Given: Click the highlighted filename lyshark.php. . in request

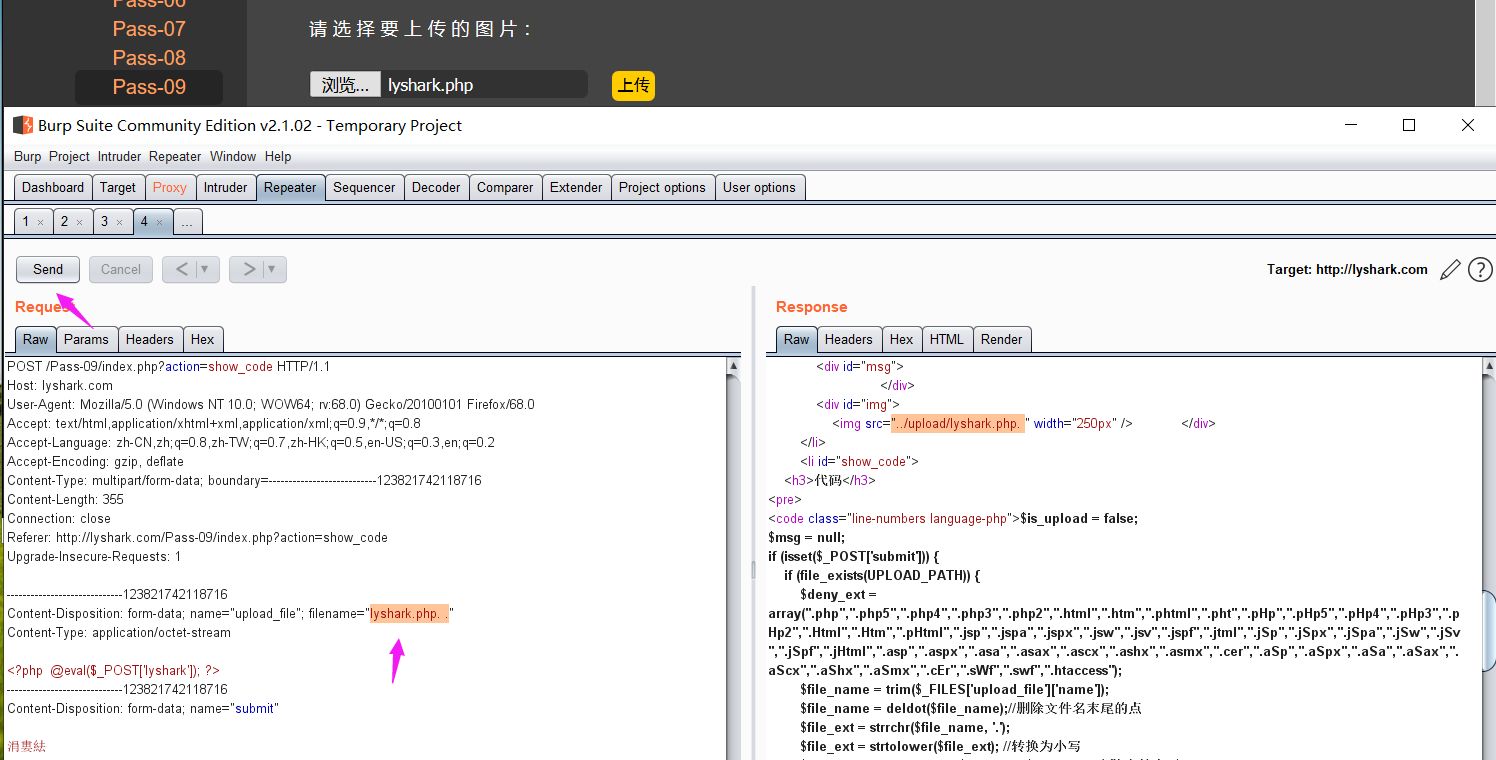Looking at the screenshot, I should (410, 613).
